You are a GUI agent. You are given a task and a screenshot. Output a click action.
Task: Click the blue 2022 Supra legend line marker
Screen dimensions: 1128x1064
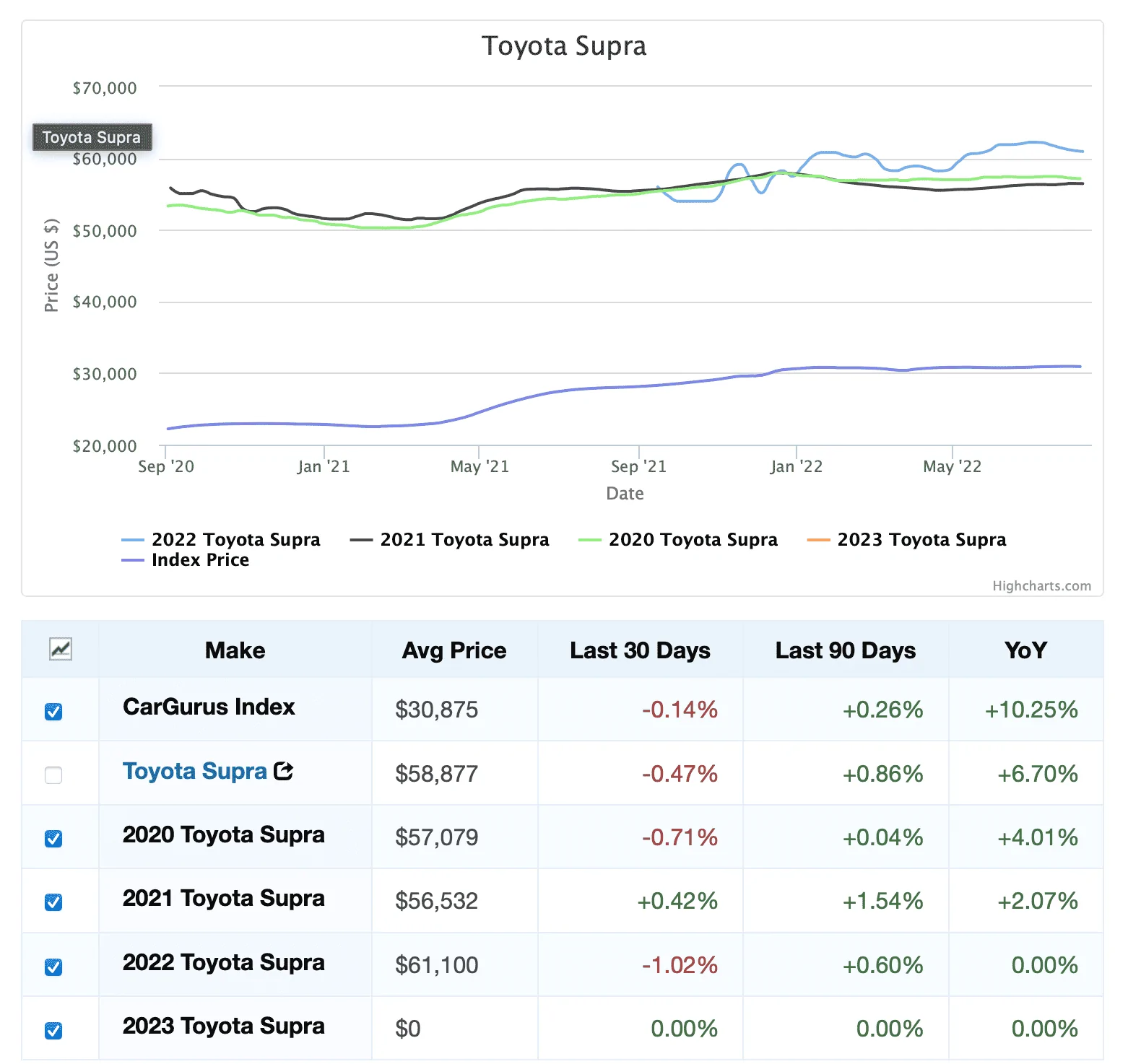click(x=133, y=540)
